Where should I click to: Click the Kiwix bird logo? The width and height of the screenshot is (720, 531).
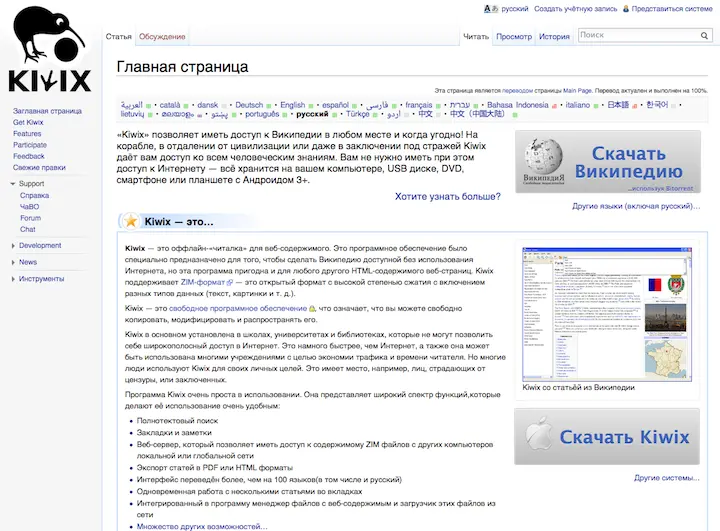50,49
